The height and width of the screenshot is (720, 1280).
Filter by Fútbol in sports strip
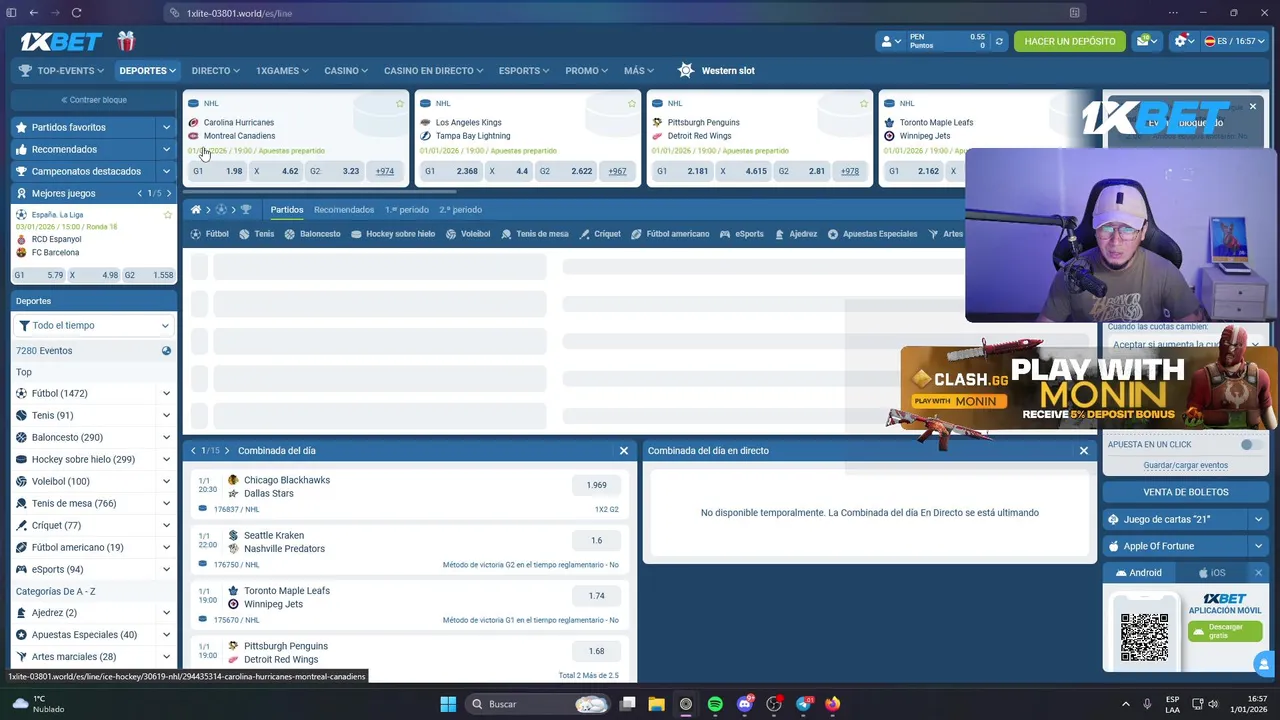(x=210, y=234)
